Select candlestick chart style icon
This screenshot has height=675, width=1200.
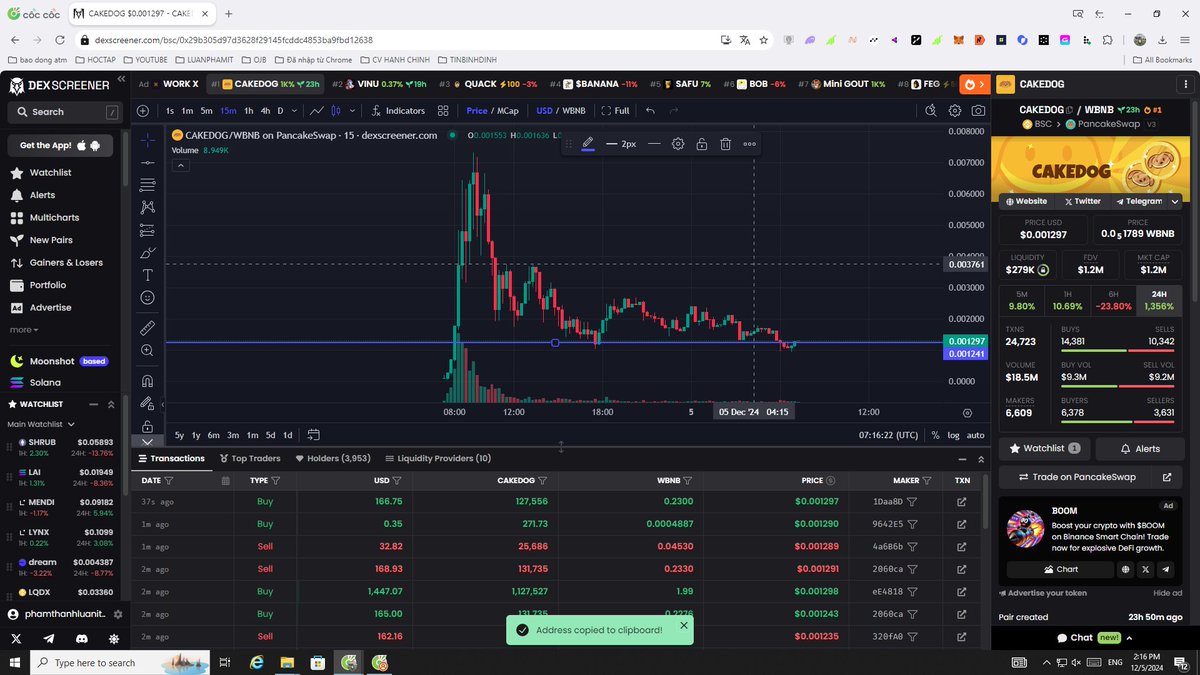coord(336,111)
